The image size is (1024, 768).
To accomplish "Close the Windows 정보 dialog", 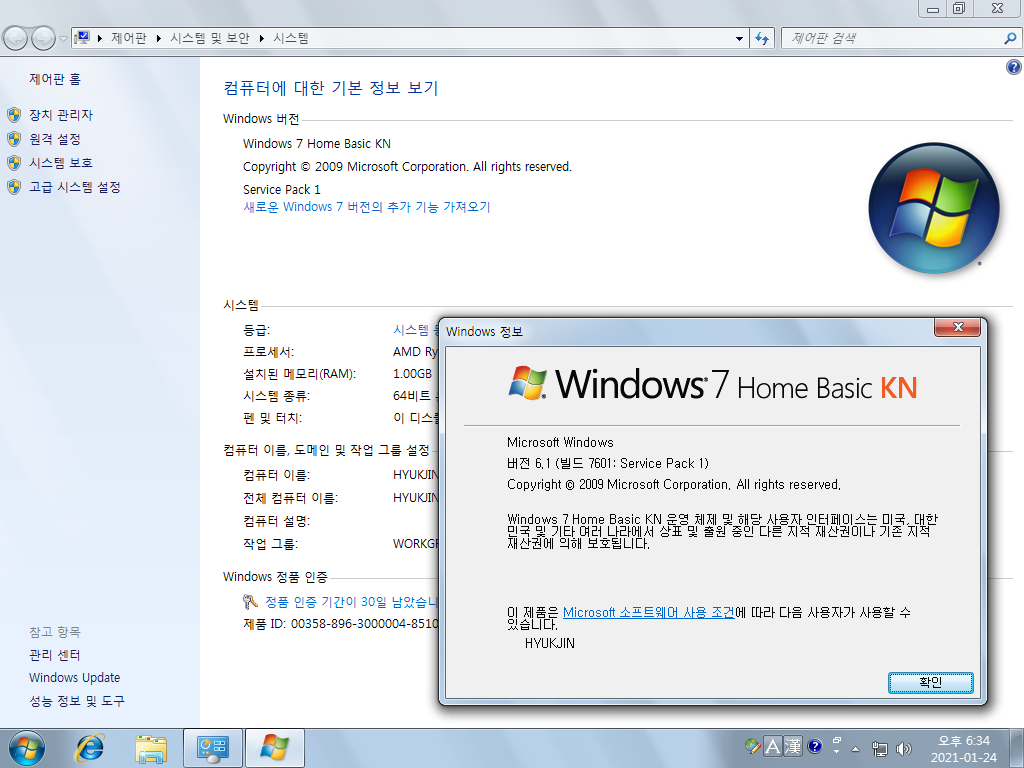I will (957, 327).
